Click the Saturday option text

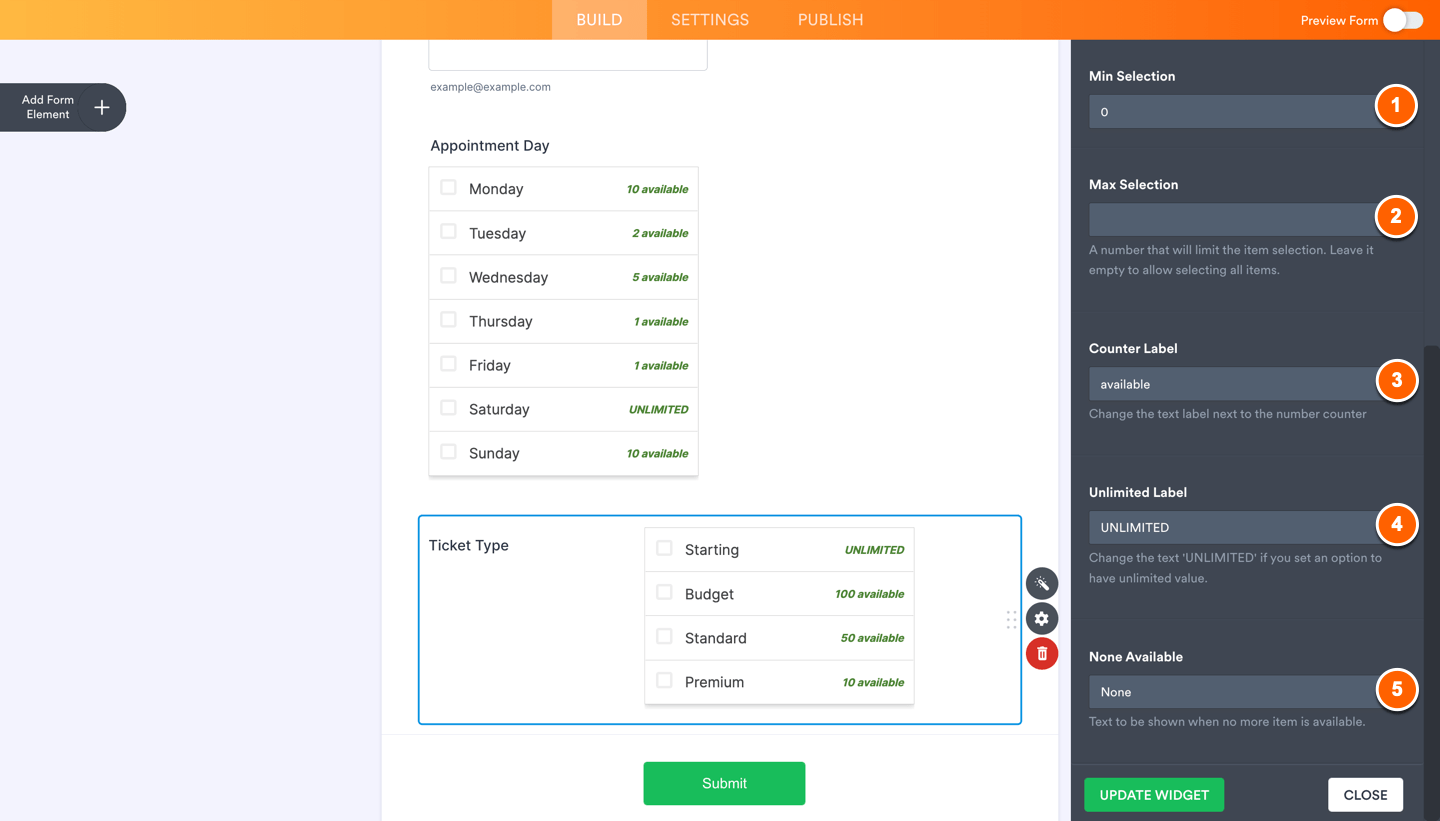coord(499,409)
